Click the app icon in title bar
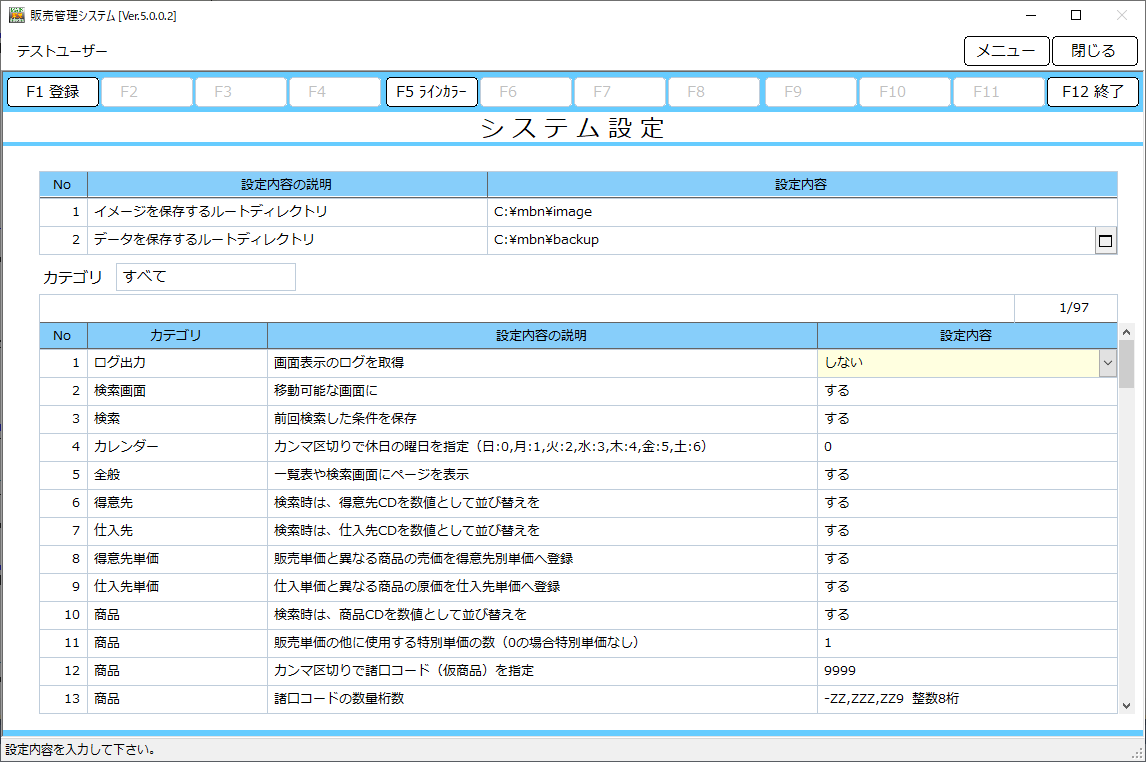This screenshot has height=762, width=1146. pos(16,15)
